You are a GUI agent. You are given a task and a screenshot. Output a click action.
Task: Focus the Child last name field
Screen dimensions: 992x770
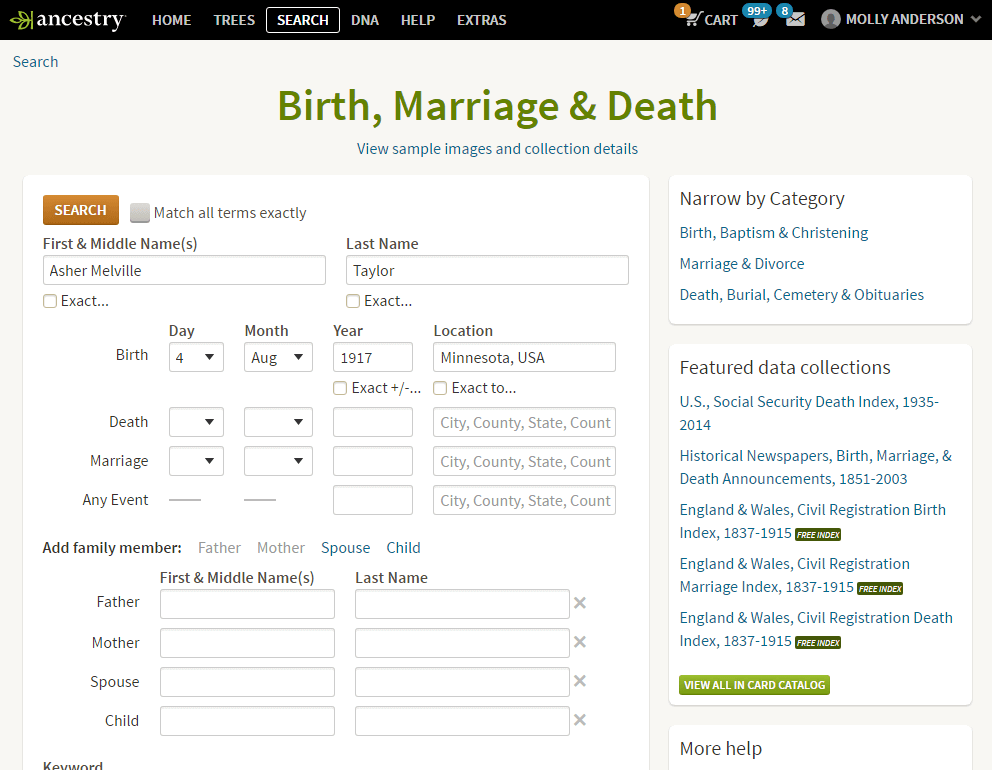coord(462,721)
